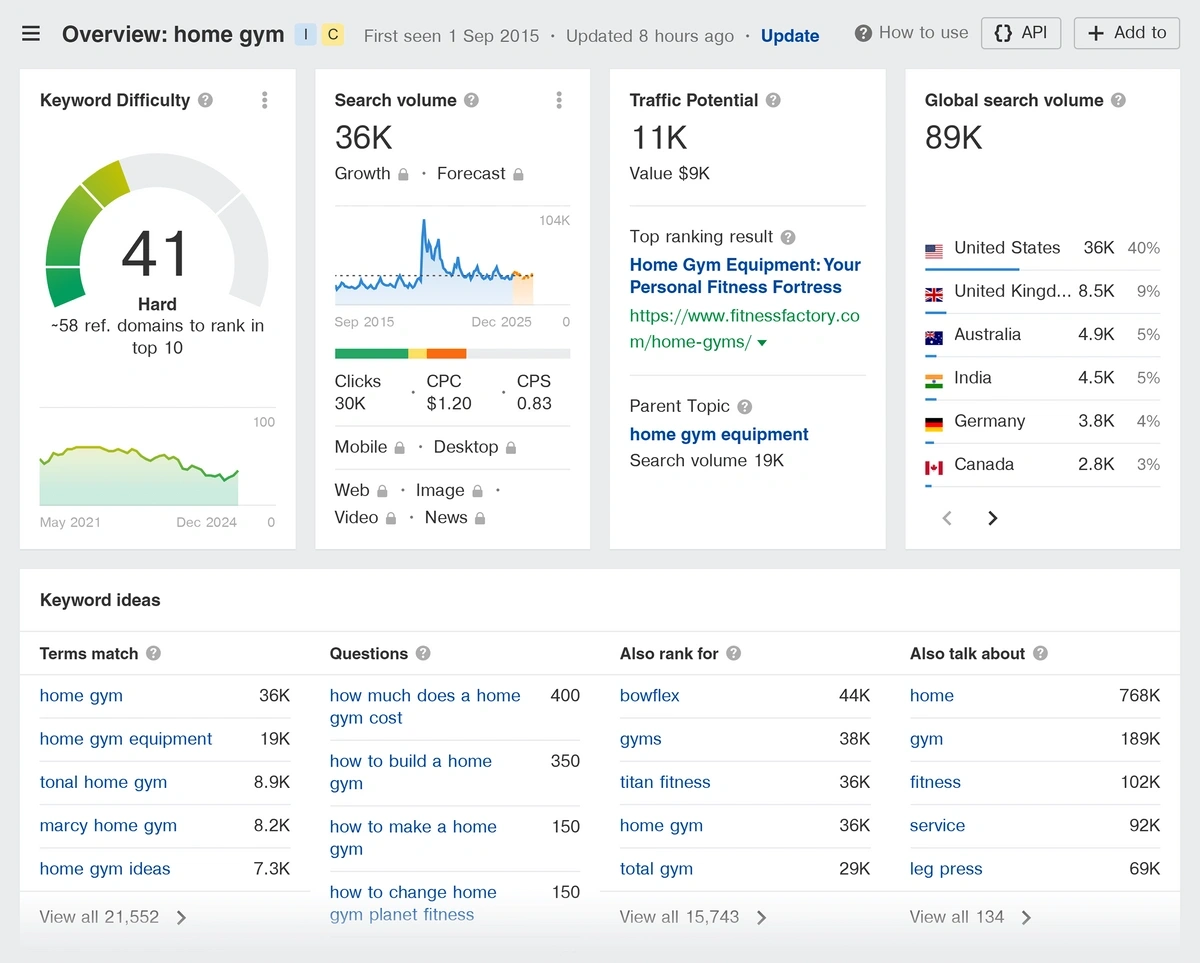1200x963 pixels.
Task: Open Search volume three-dot options menu
Action: click(559, 100)
